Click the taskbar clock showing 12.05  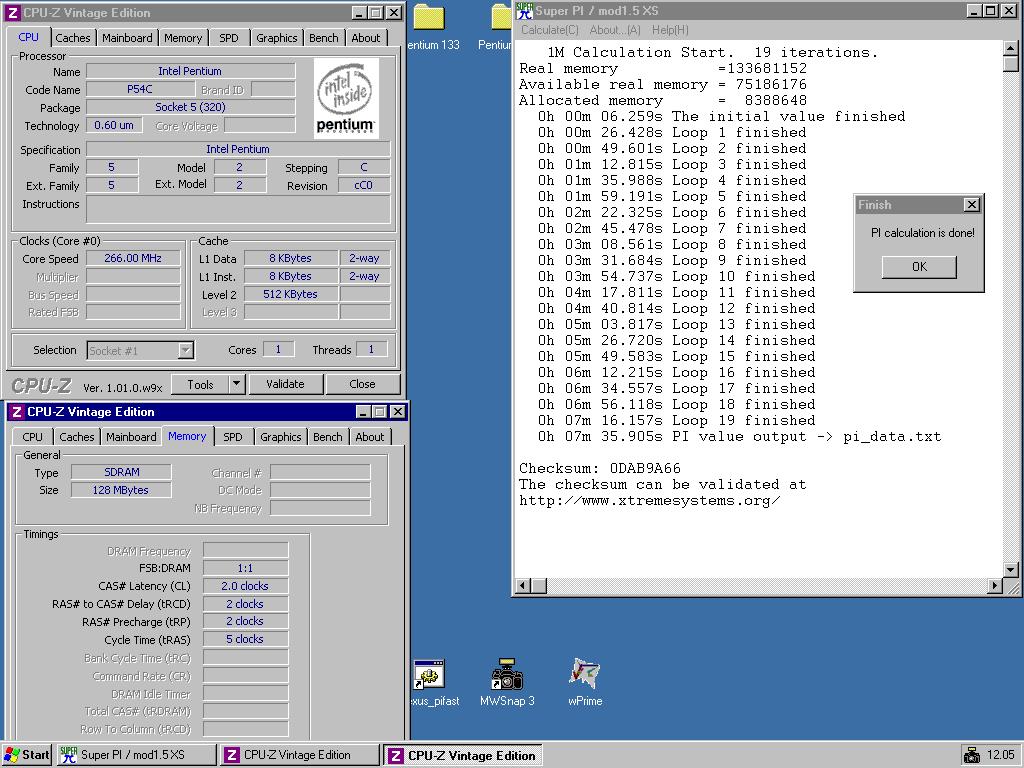click(1000, 755)
